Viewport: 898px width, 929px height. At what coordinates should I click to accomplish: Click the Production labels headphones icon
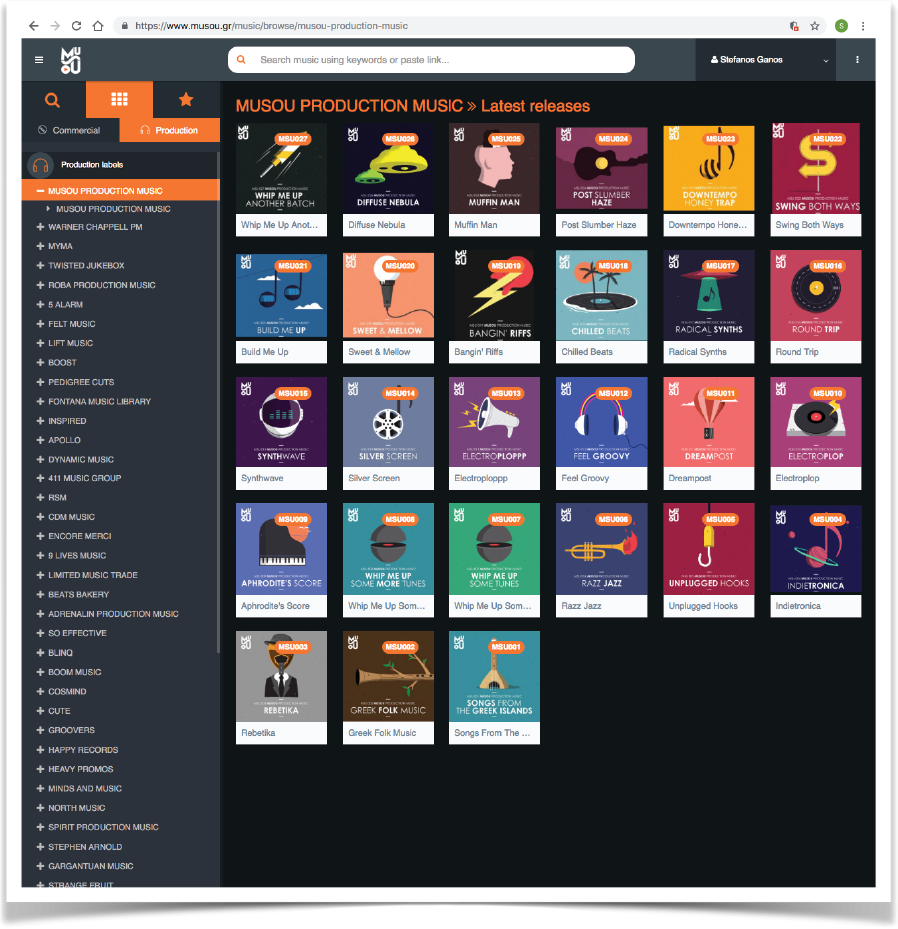[40, 165]
